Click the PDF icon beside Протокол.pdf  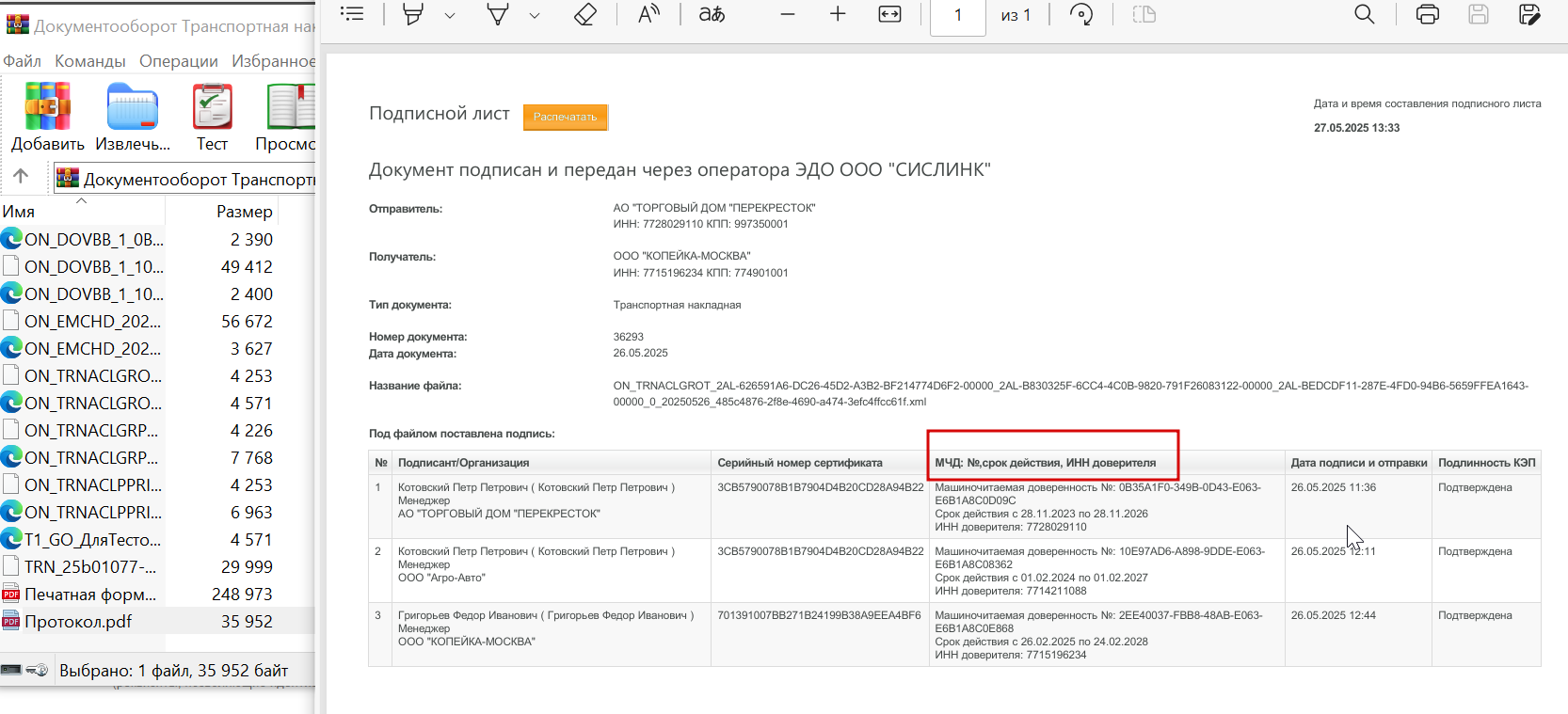[11, 621]
